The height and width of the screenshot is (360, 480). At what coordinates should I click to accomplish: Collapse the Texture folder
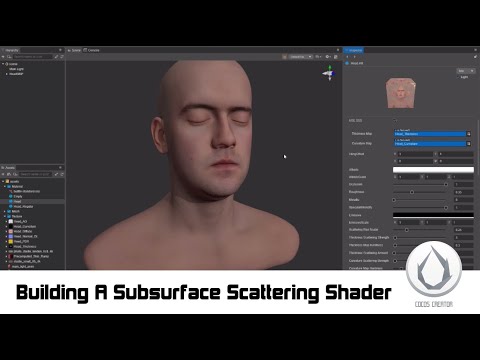pos(5,216)
